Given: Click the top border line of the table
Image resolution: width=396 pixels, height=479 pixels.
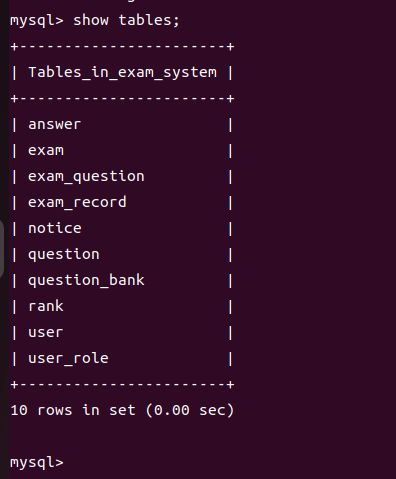Looking at the screenshot, I should click(x=122, y=46).
